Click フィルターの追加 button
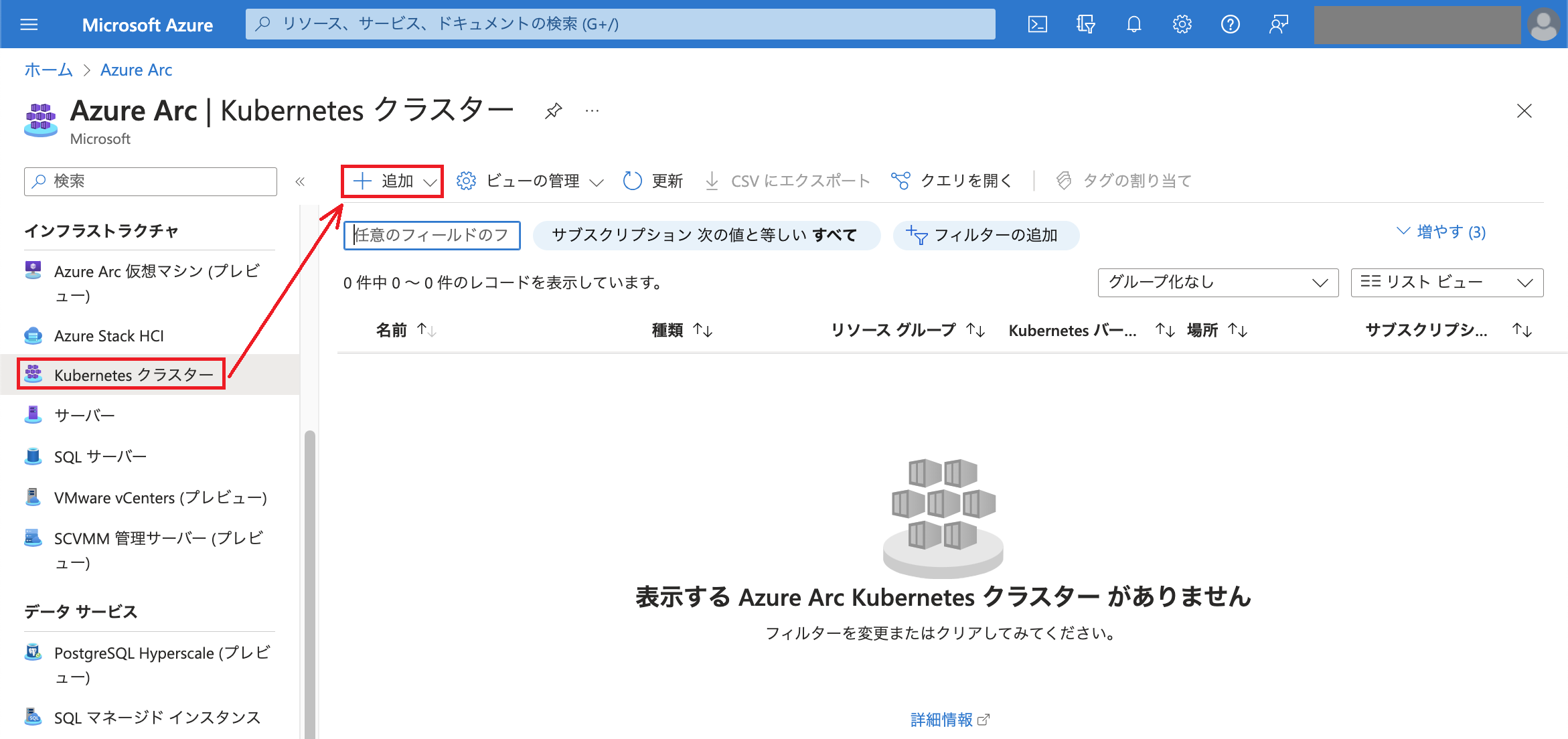The height and width of the screenshot is (739, 1568). pos(986,235)
